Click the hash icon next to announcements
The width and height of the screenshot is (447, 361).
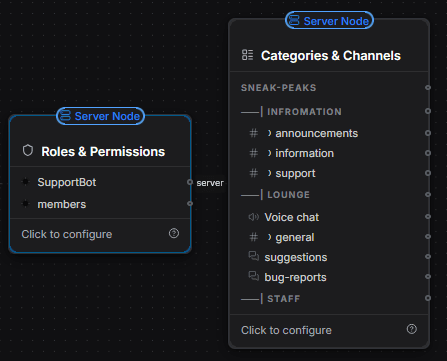[x=254, y=133]
